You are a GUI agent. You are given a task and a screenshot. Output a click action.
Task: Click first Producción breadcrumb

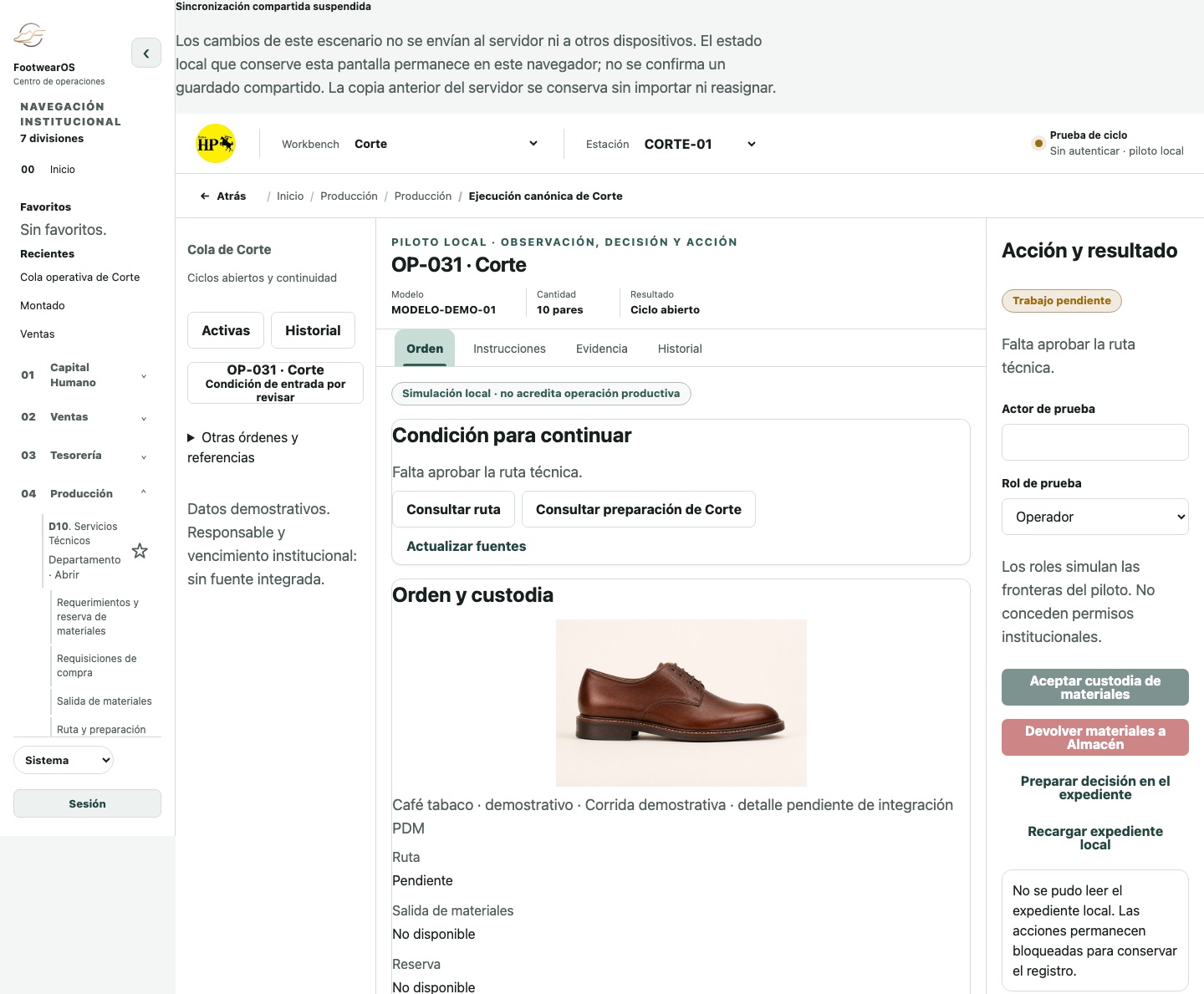pyautogui.click(x=349, y=196)
